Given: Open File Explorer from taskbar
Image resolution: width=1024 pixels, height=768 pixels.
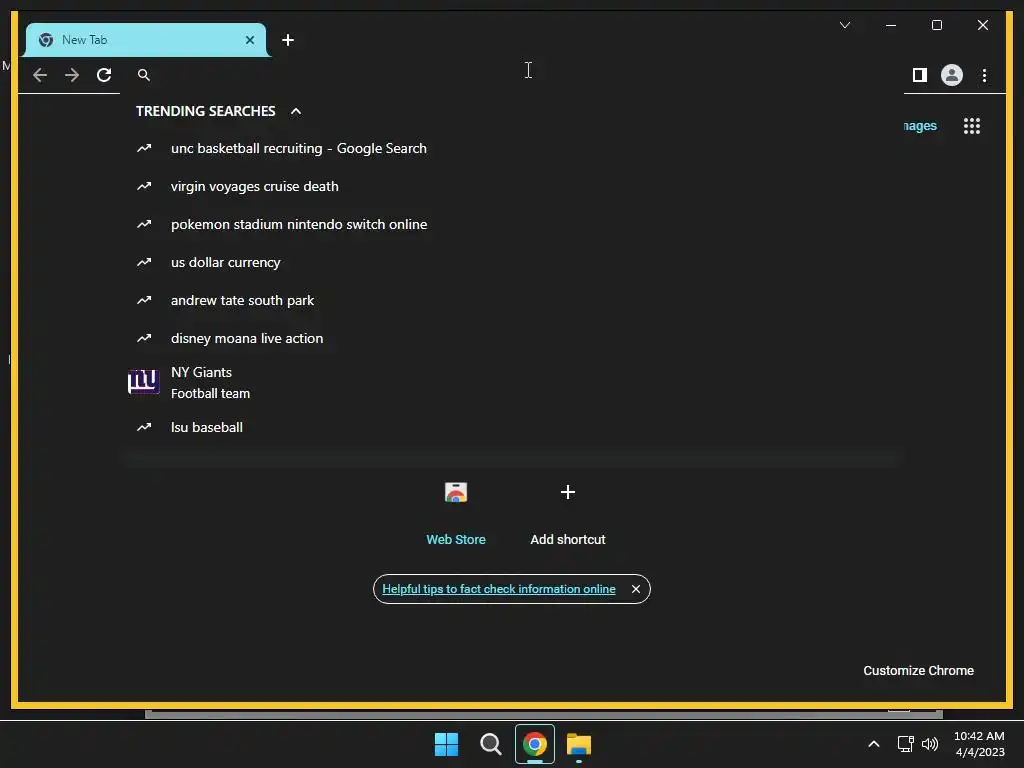Looking at the screenshot, I should [x=579, y=744].
